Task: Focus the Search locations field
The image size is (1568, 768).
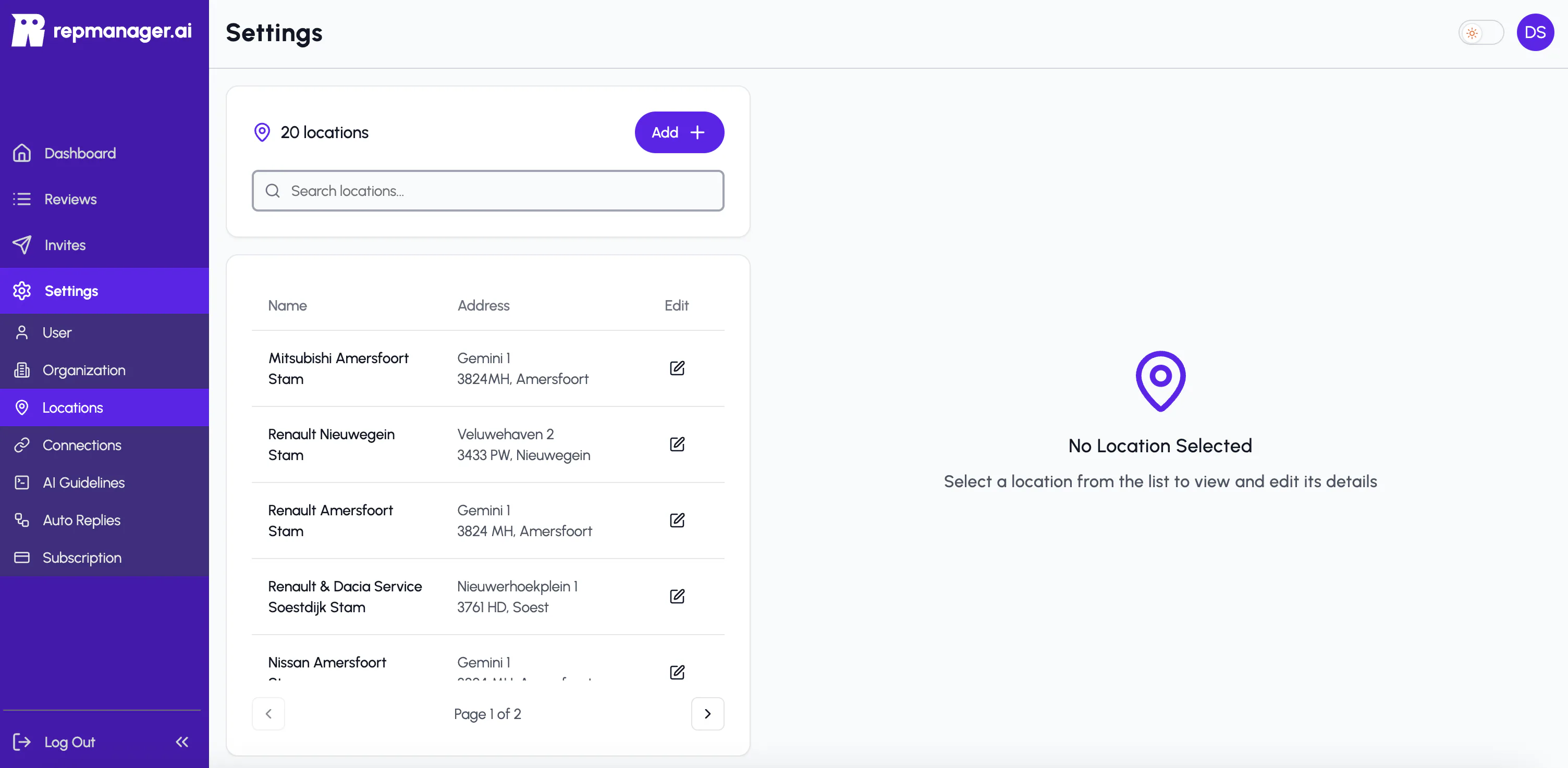Action: tap(488, 191)
